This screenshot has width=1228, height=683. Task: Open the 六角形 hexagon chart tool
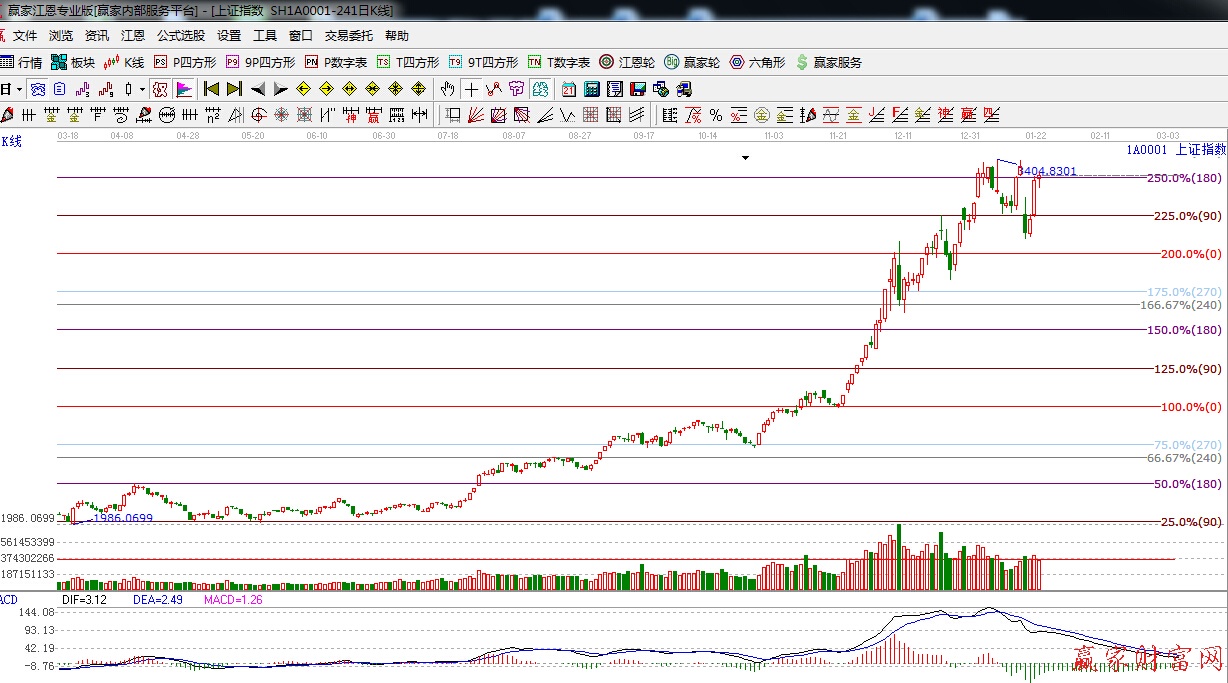[x=758, y=62]
